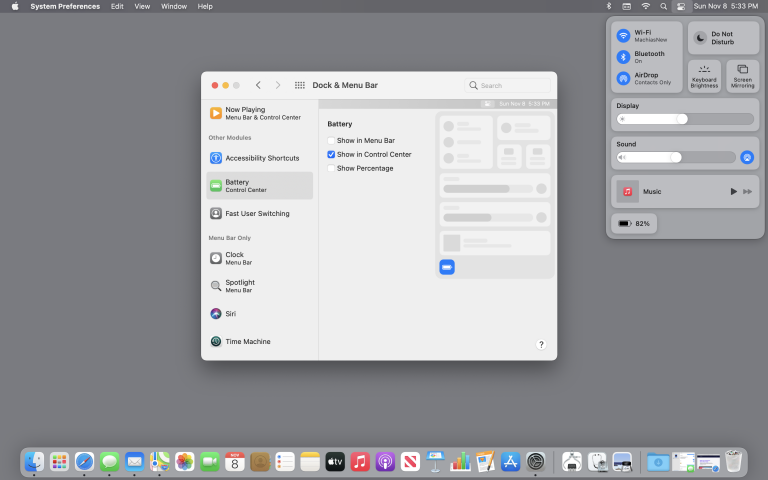
Task: Open Screen Mirroring options
Action: click(742, 77)
